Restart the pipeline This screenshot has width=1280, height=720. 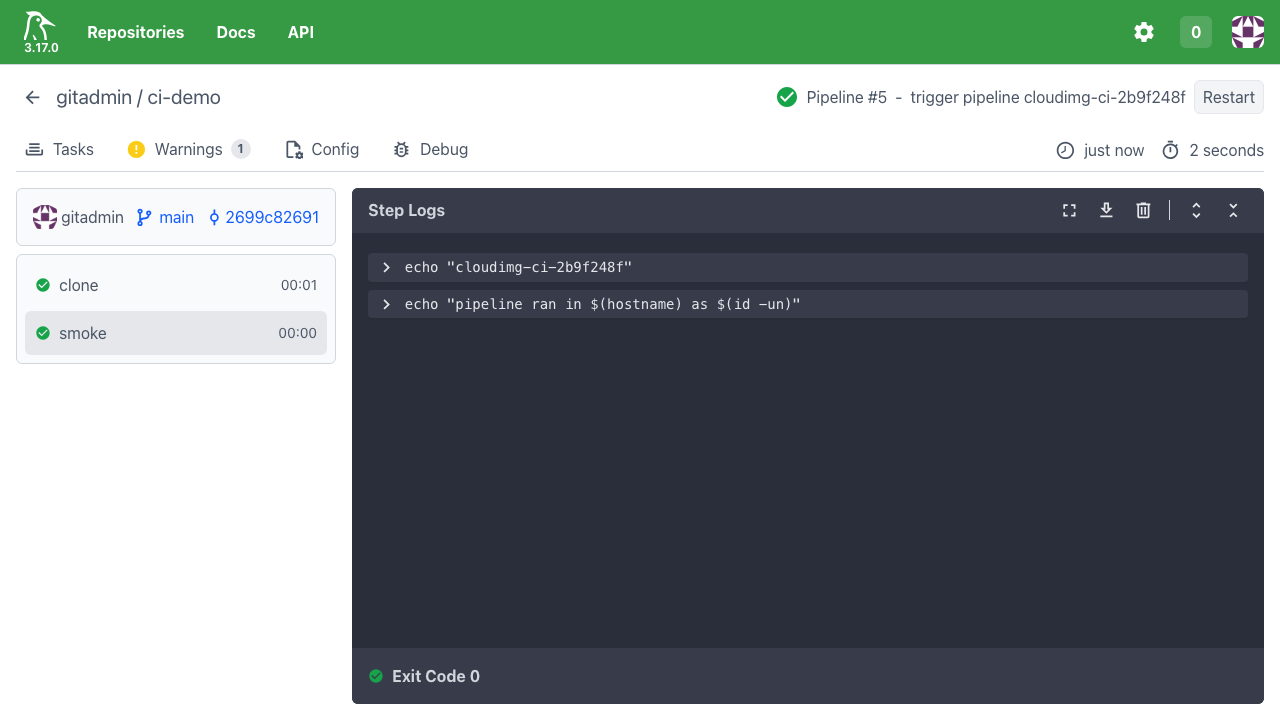(x=1229, y=97)
